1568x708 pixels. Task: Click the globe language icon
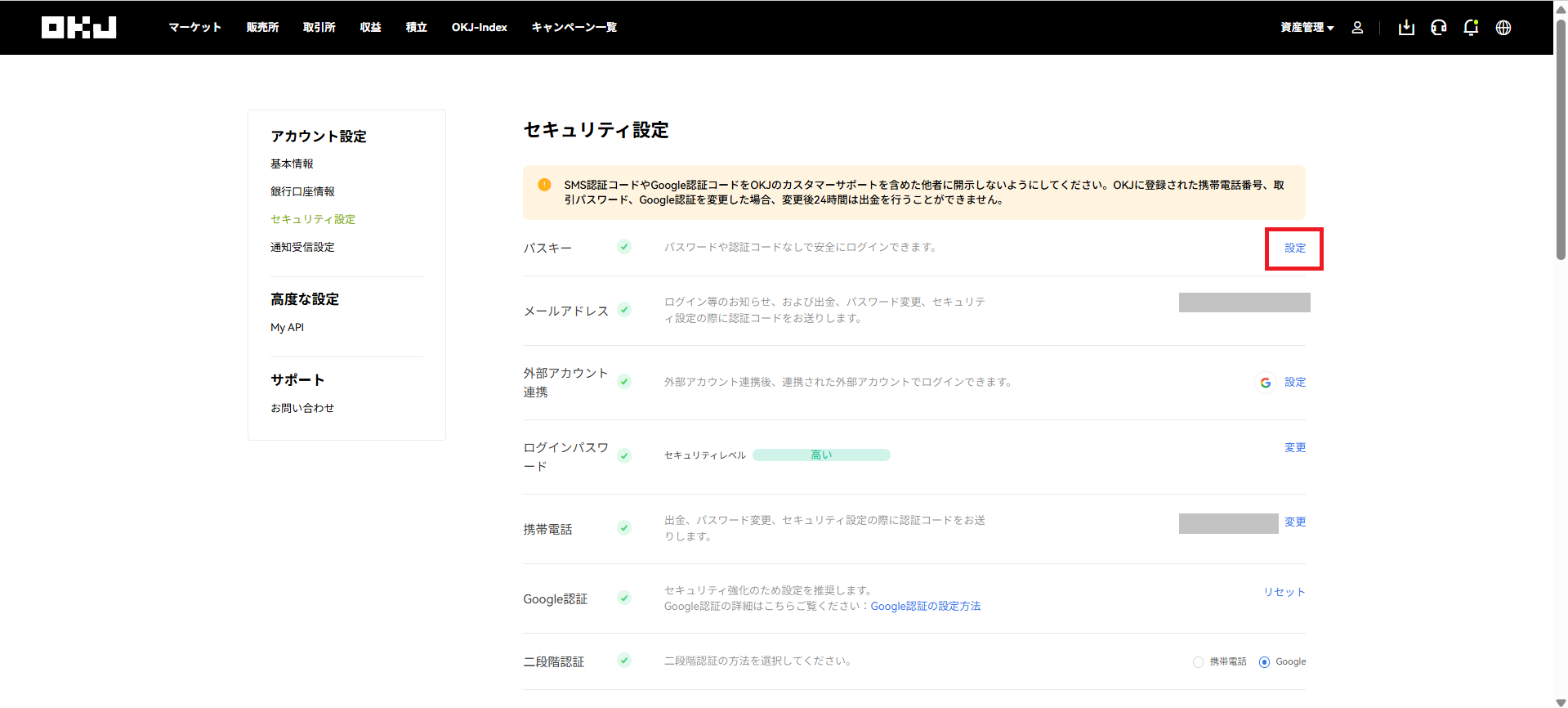point(1503,28)
